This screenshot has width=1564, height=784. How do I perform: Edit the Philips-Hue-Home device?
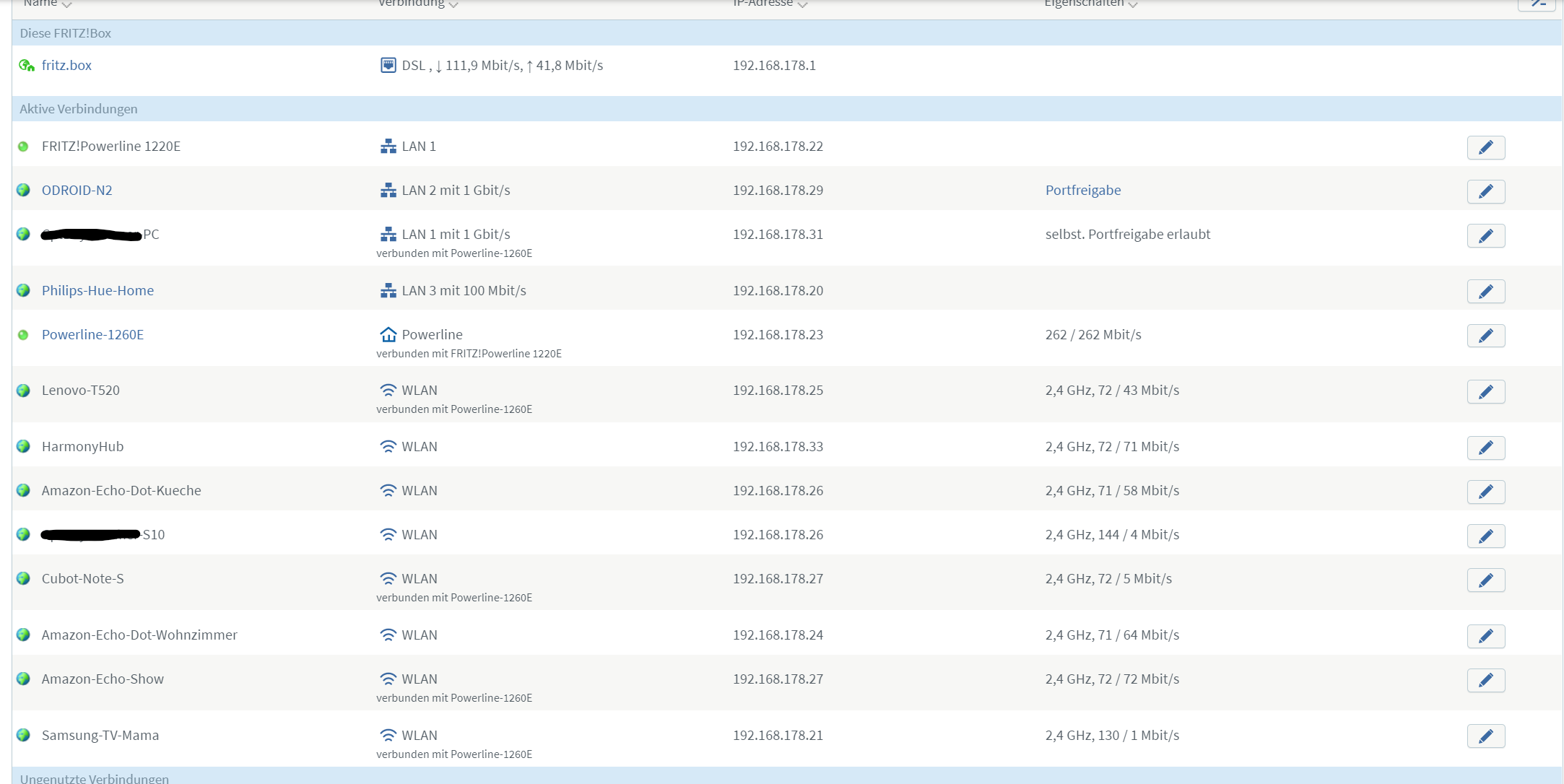click(1485, 292)
